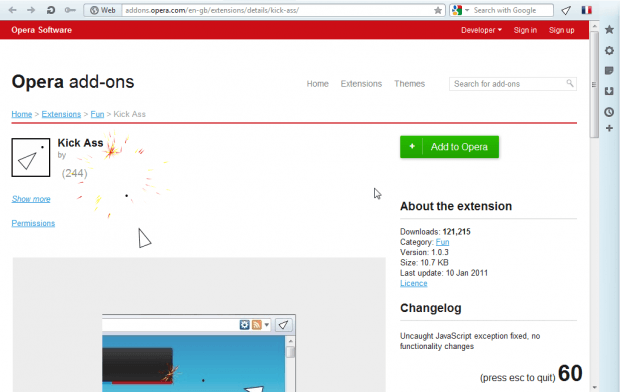Open the notes panel icon in sidebar
The width and height of the screenshot is (620, 392).
609,71
